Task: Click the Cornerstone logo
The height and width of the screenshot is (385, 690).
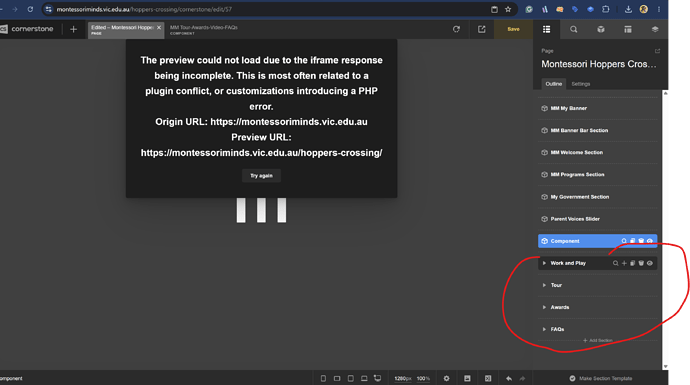Action: [x=27, y=29]
